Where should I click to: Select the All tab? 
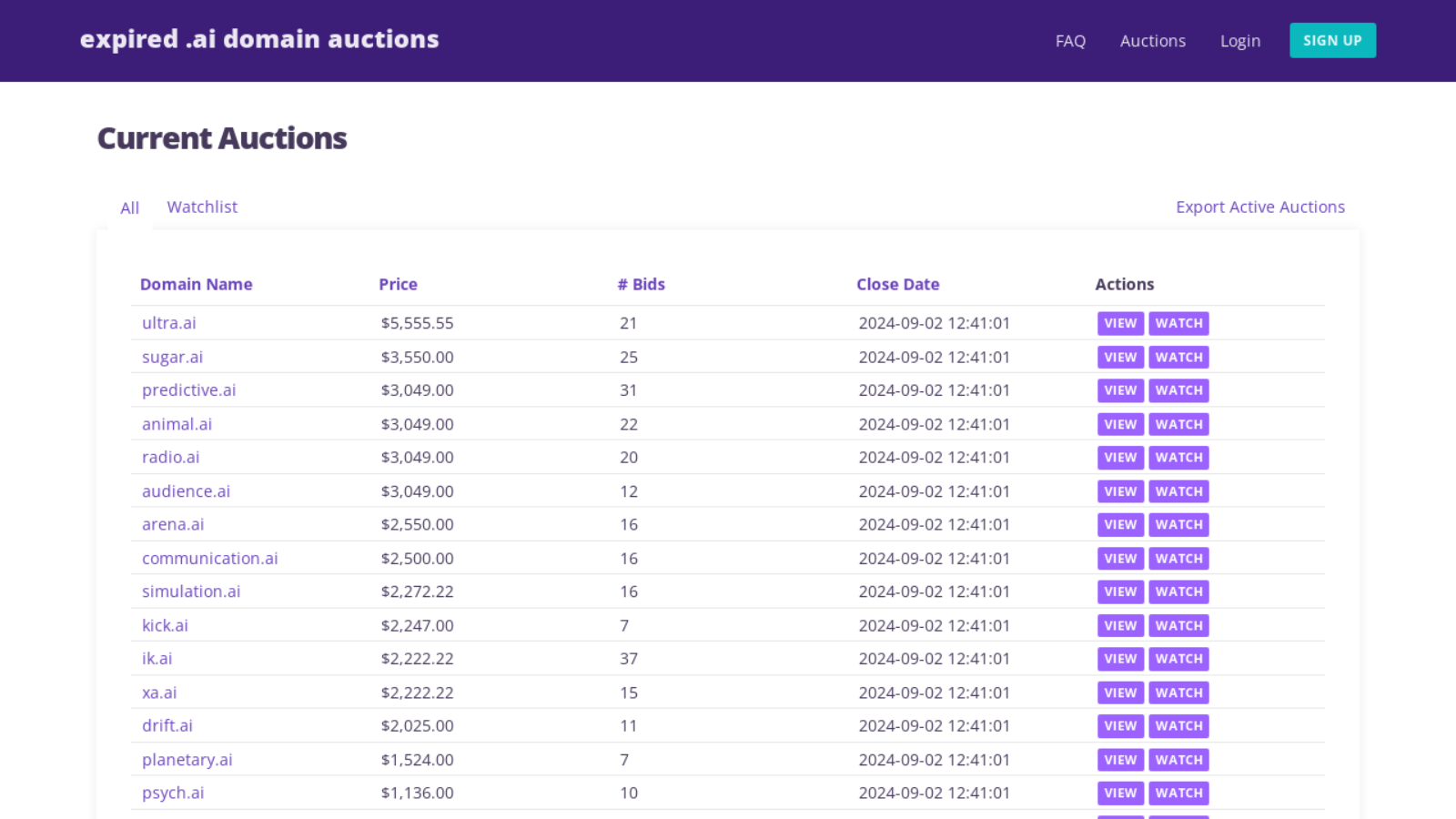click(x=130, y=207)
